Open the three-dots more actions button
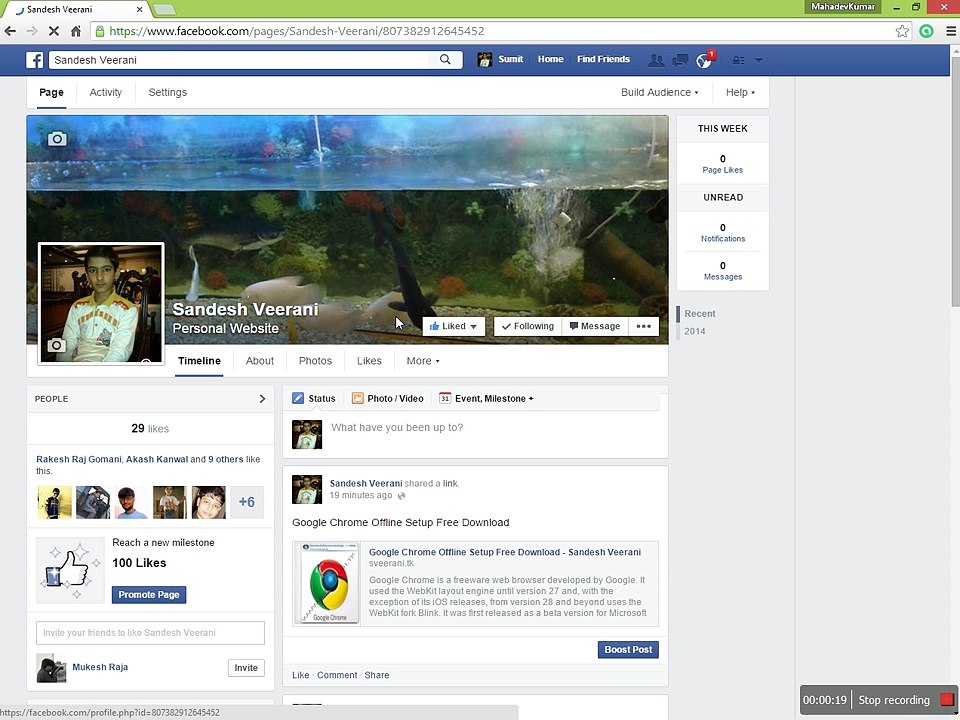Screen dimensions: 960x720 pyautogui.click(x=643, y=326)
